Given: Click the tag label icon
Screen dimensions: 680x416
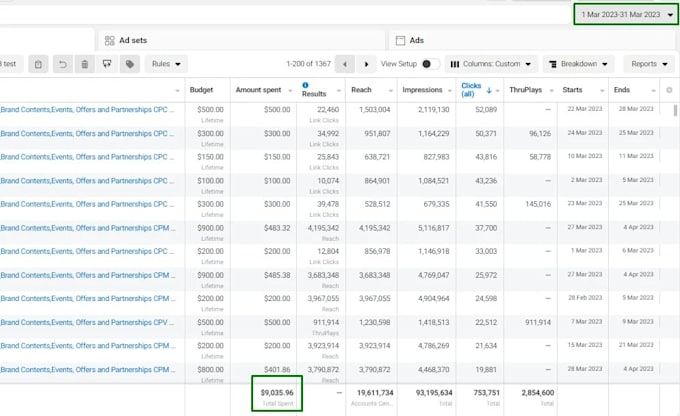Looking at the screenshot, I should pyautogui.click(x=130, y=64).
